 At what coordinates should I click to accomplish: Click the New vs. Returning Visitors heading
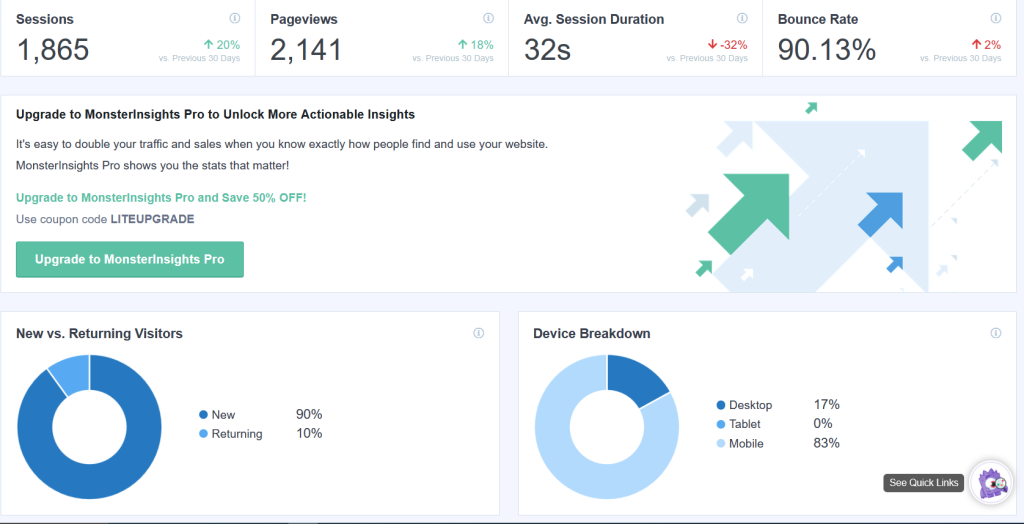tap(99, 334)
